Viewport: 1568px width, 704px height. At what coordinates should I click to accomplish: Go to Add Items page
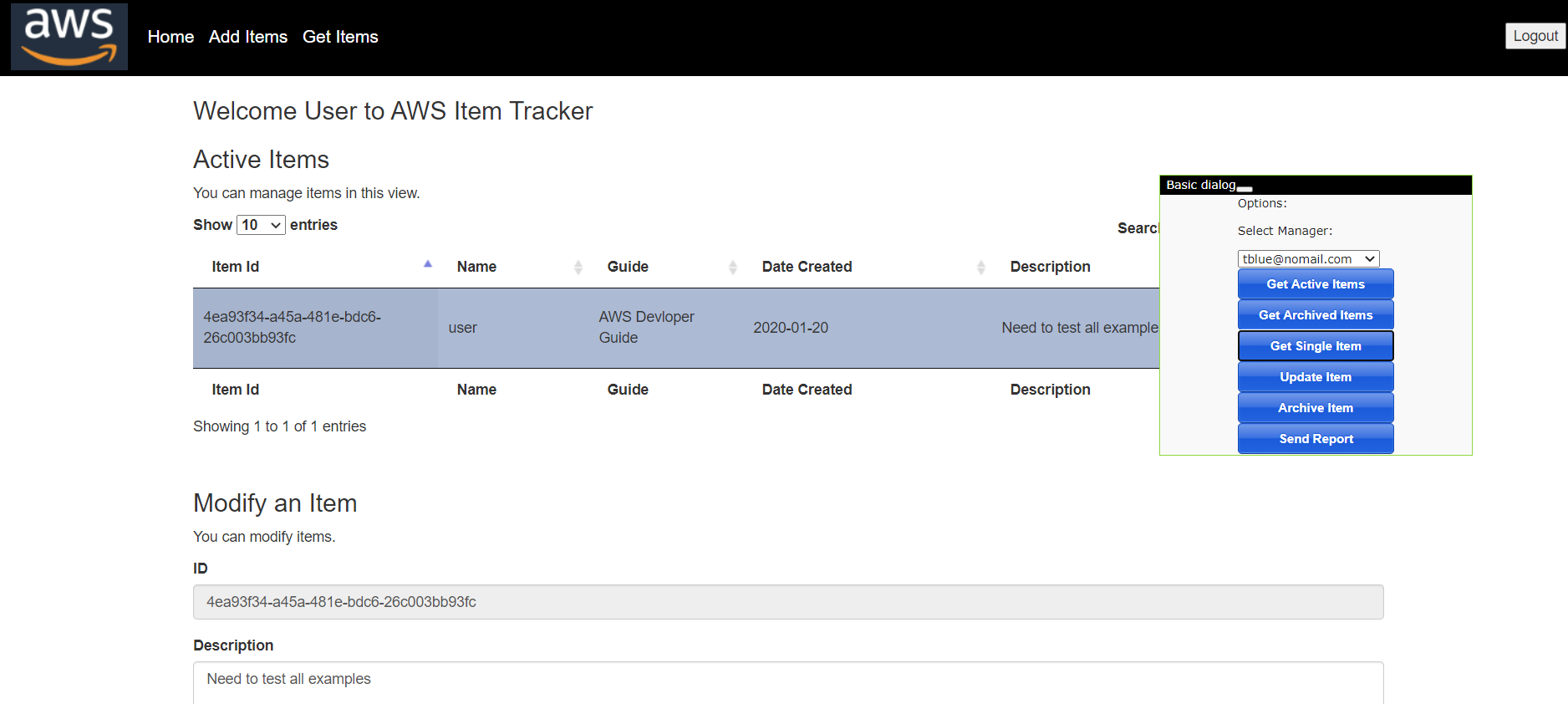click(247, 37)
